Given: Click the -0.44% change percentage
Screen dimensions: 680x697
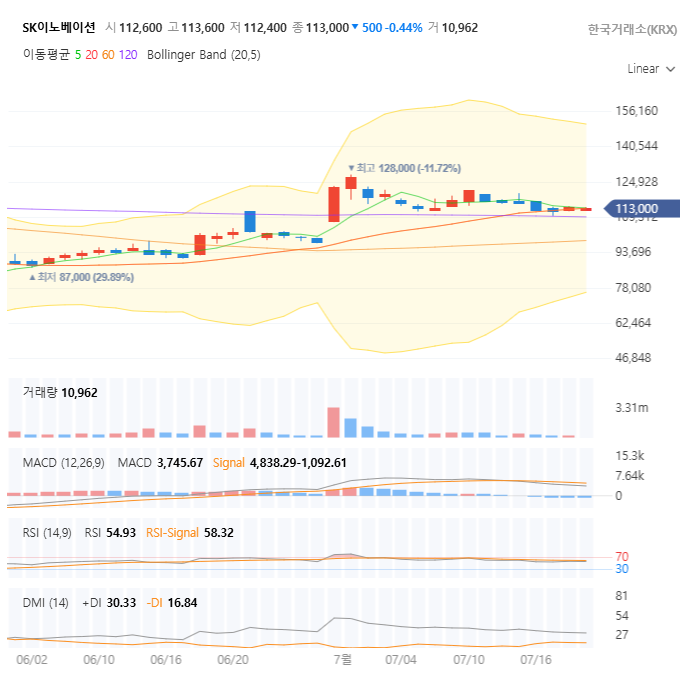Looking at the screenshot, I should [404, 28].
